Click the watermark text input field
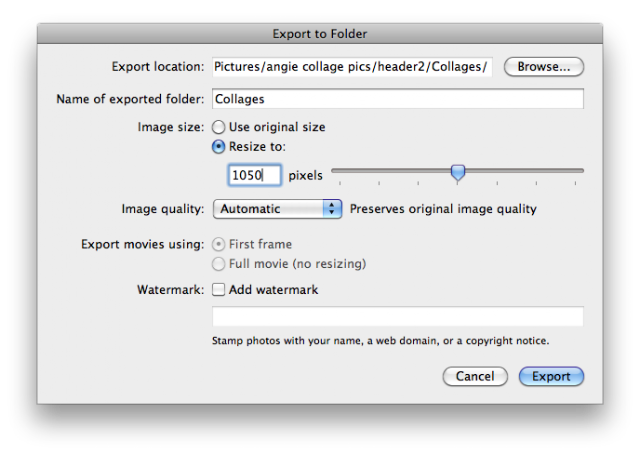This screenshot has height=455, width=640. (397, 317)
